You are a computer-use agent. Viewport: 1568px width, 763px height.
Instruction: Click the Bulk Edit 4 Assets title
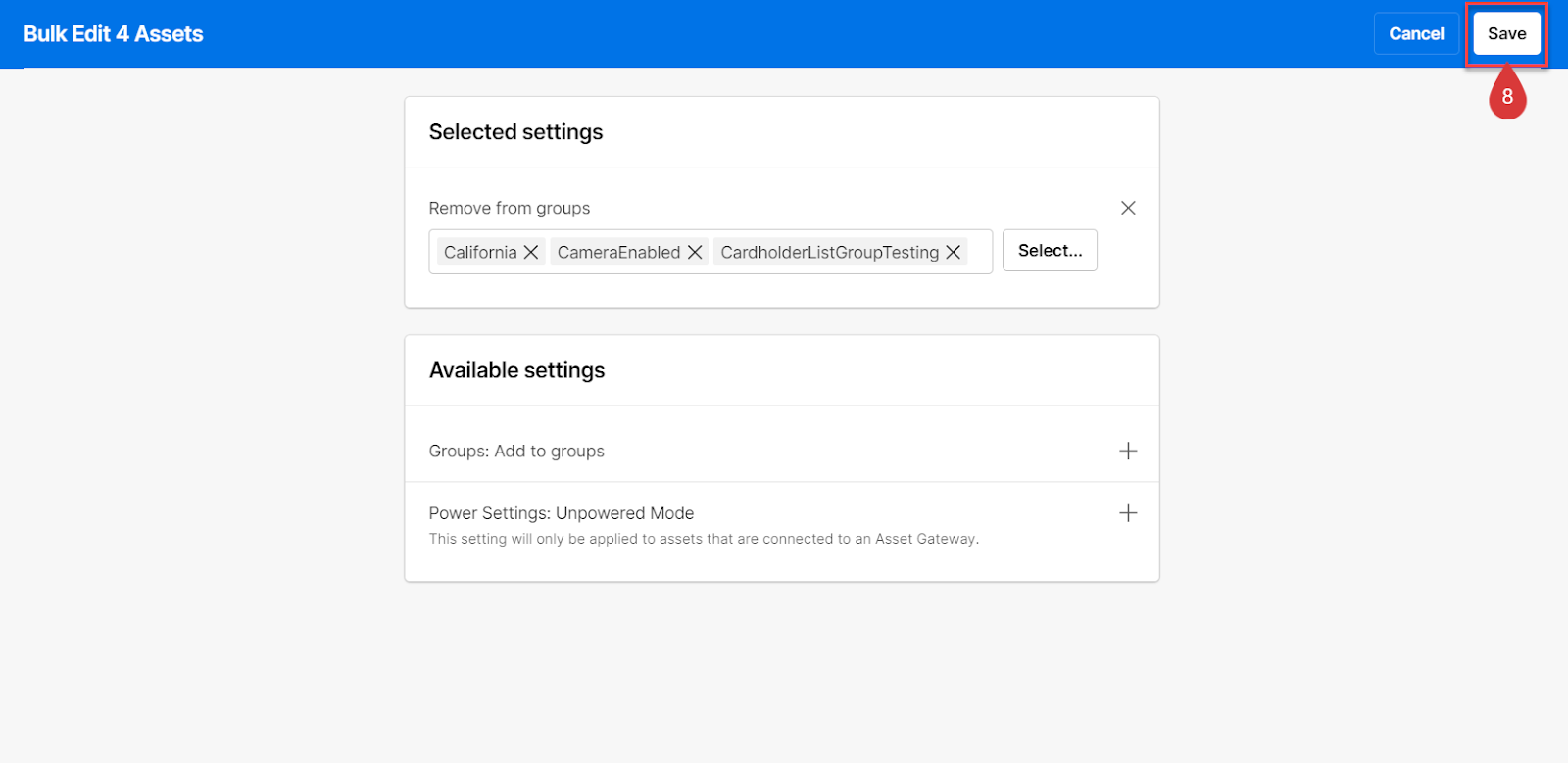click(x=114, y=34)
